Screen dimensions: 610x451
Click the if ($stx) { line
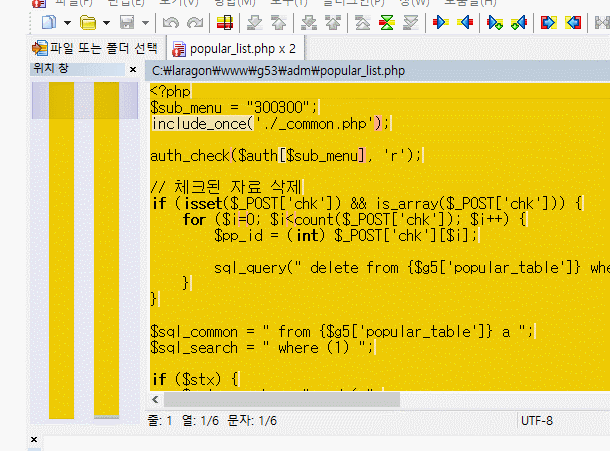(195, 379)
